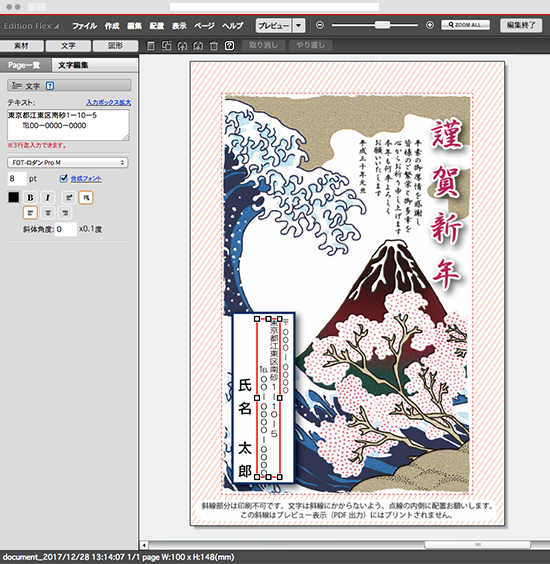Open the black text color swatch
The image size is (550, 564).
click(x=13, y=197)
